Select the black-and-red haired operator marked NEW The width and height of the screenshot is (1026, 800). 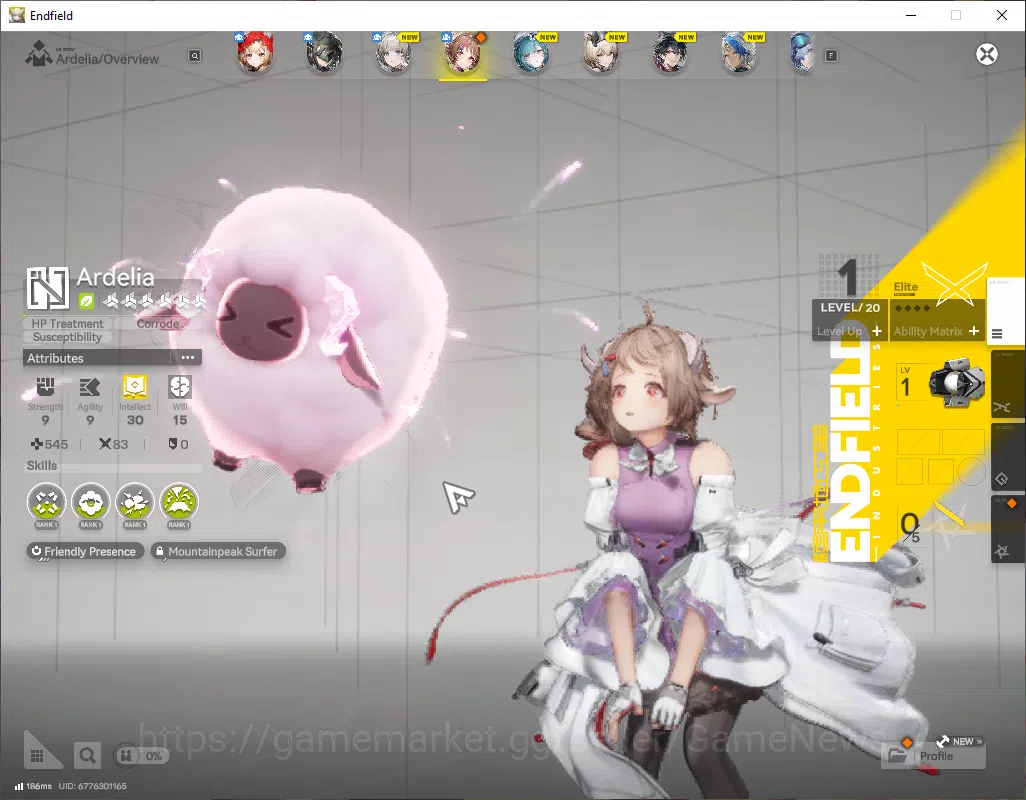pyautogui.click(x=671, y=54)
